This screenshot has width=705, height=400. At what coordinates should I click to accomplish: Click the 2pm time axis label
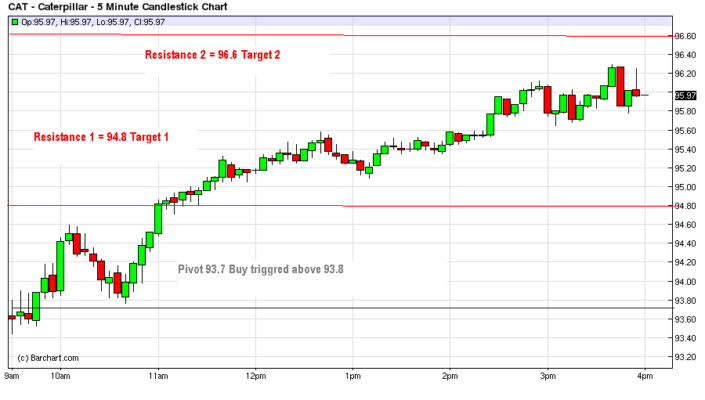coord(450,376)
